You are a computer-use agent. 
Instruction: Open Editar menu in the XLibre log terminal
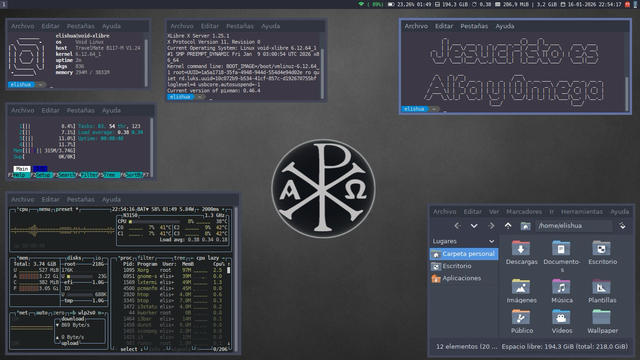(x=210, y=26)
